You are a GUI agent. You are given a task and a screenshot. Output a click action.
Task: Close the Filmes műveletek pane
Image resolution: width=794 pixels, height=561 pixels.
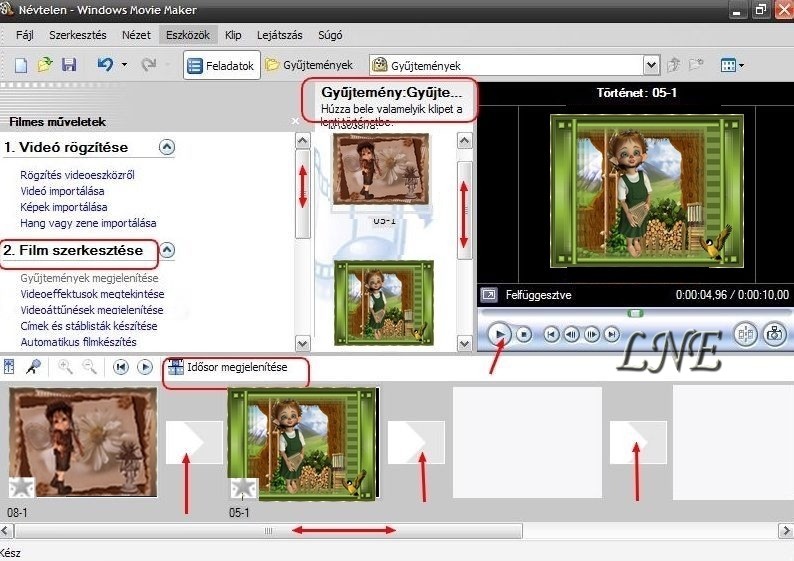(295, 121)
